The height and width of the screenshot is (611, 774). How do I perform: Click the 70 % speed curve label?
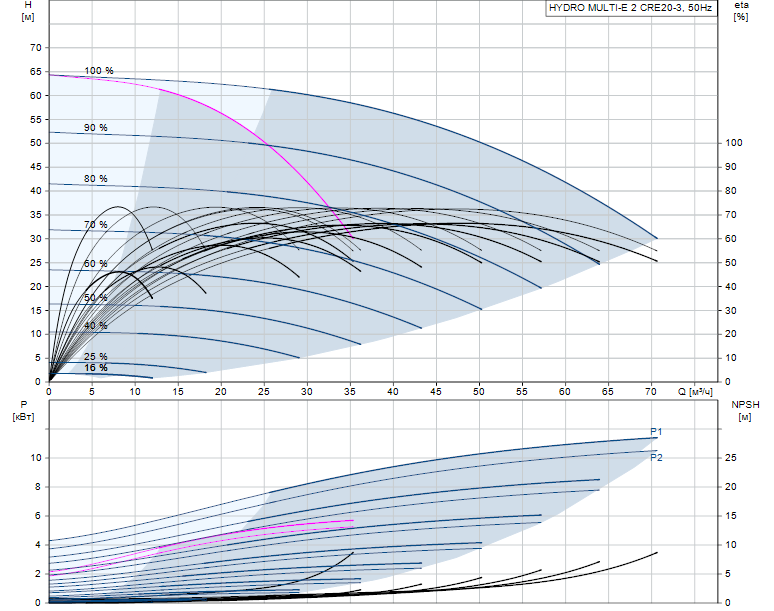pos(95,225)
